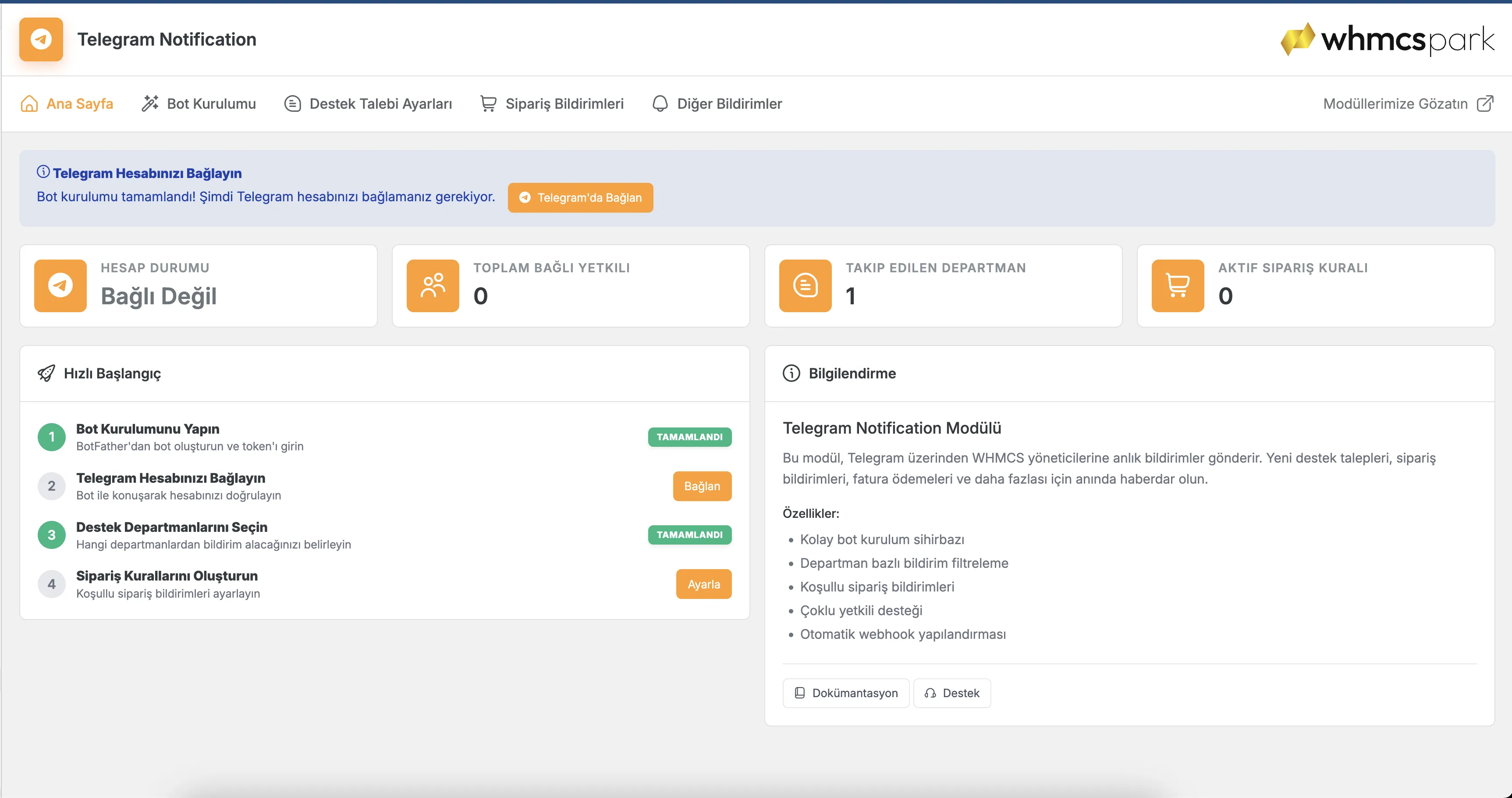The image size is (1512, 798).
Task: Click the TAMAMLANDI badge for Destek Departmanlarını Seçin
Action: point(690,535)
